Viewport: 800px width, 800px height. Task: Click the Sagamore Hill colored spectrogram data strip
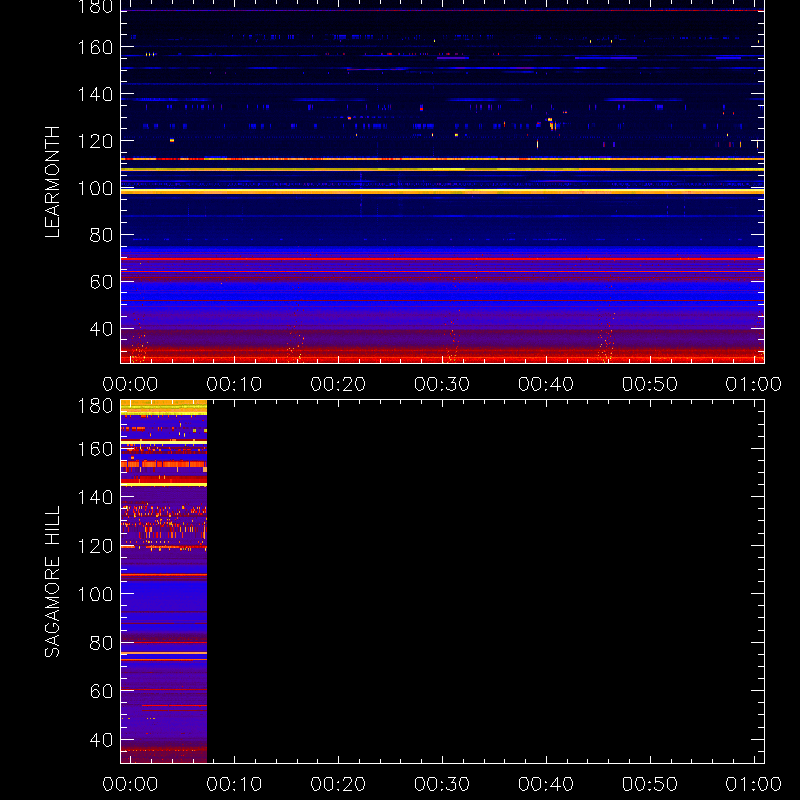pos(164,582)
